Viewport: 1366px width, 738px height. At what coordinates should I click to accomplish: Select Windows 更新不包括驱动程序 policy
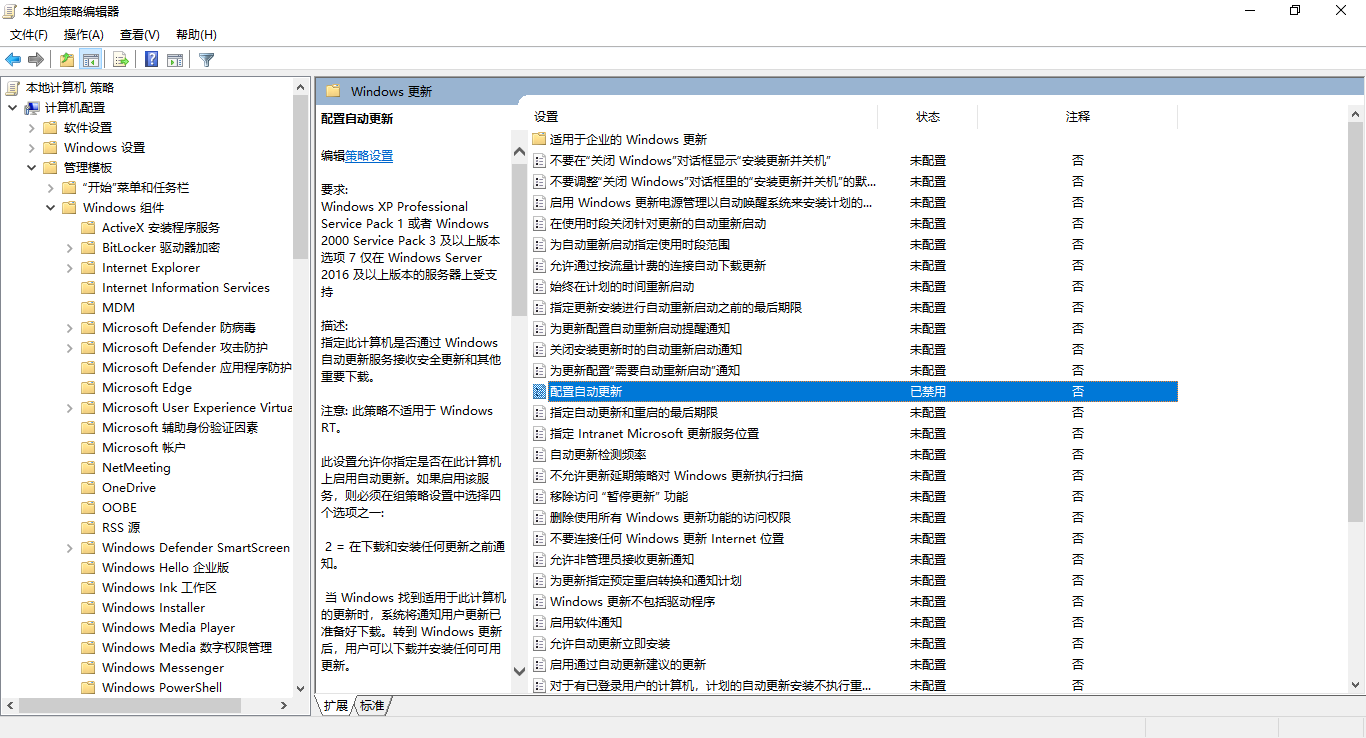(x=633, y=601)
